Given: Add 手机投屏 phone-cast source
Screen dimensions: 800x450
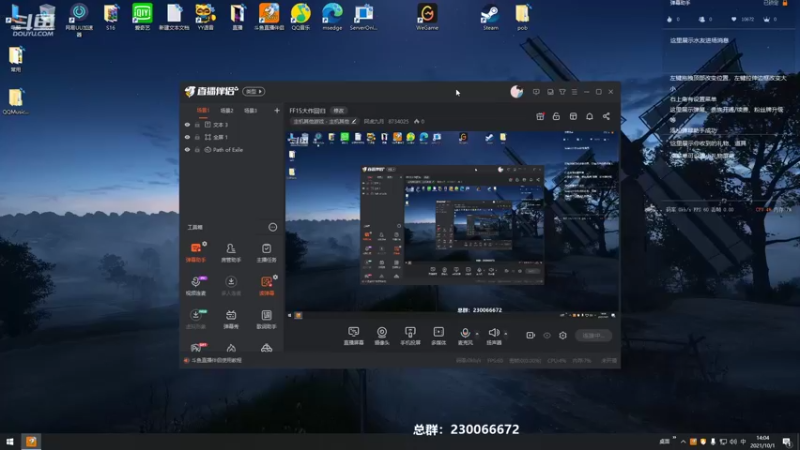Looking at the screenshot, I should click(x=410, y=336).
